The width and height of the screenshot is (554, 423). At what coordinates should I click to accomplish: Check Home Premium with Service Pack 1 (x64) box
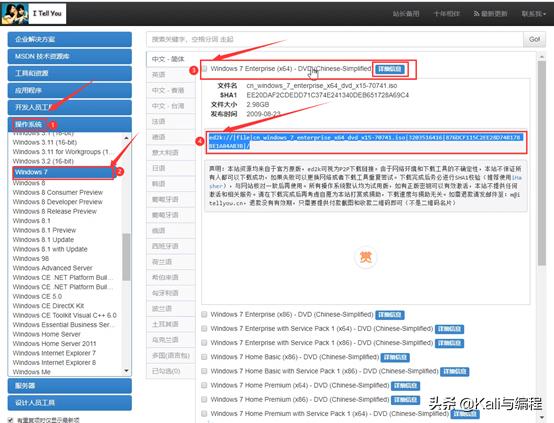tap(204, 413)
